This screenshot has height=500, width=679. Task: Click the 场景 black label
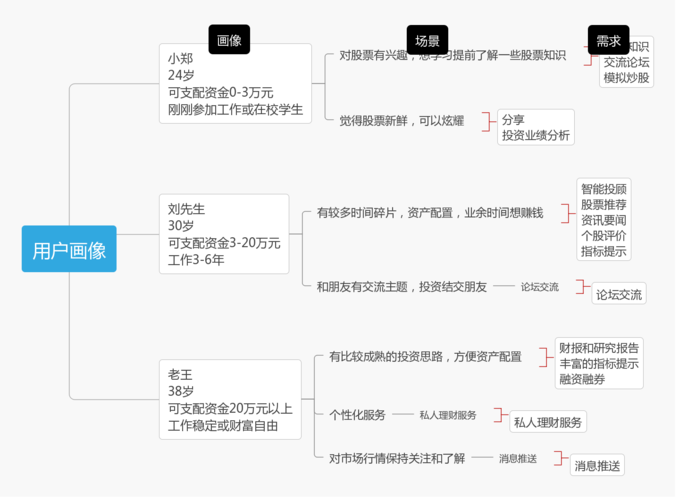pos(427,40)
